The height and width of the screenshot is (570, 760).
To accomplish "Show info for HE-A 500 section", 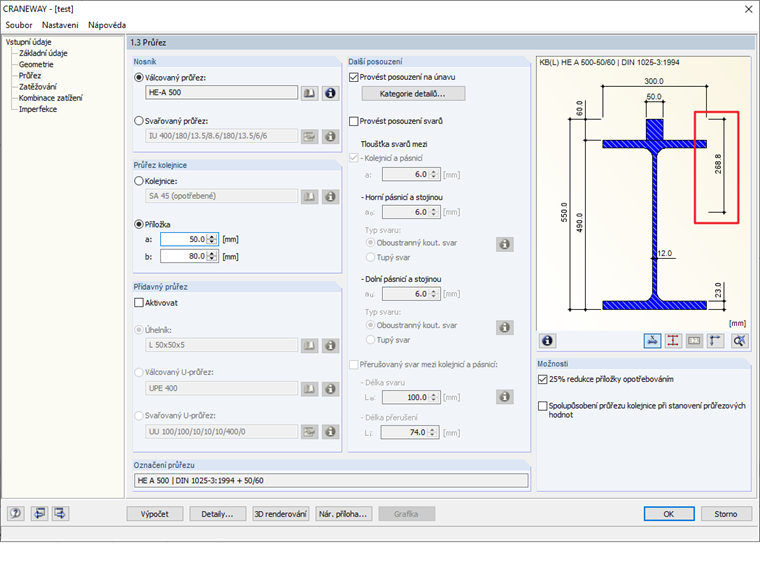I will pyautogui.click(x=330, y=93).
